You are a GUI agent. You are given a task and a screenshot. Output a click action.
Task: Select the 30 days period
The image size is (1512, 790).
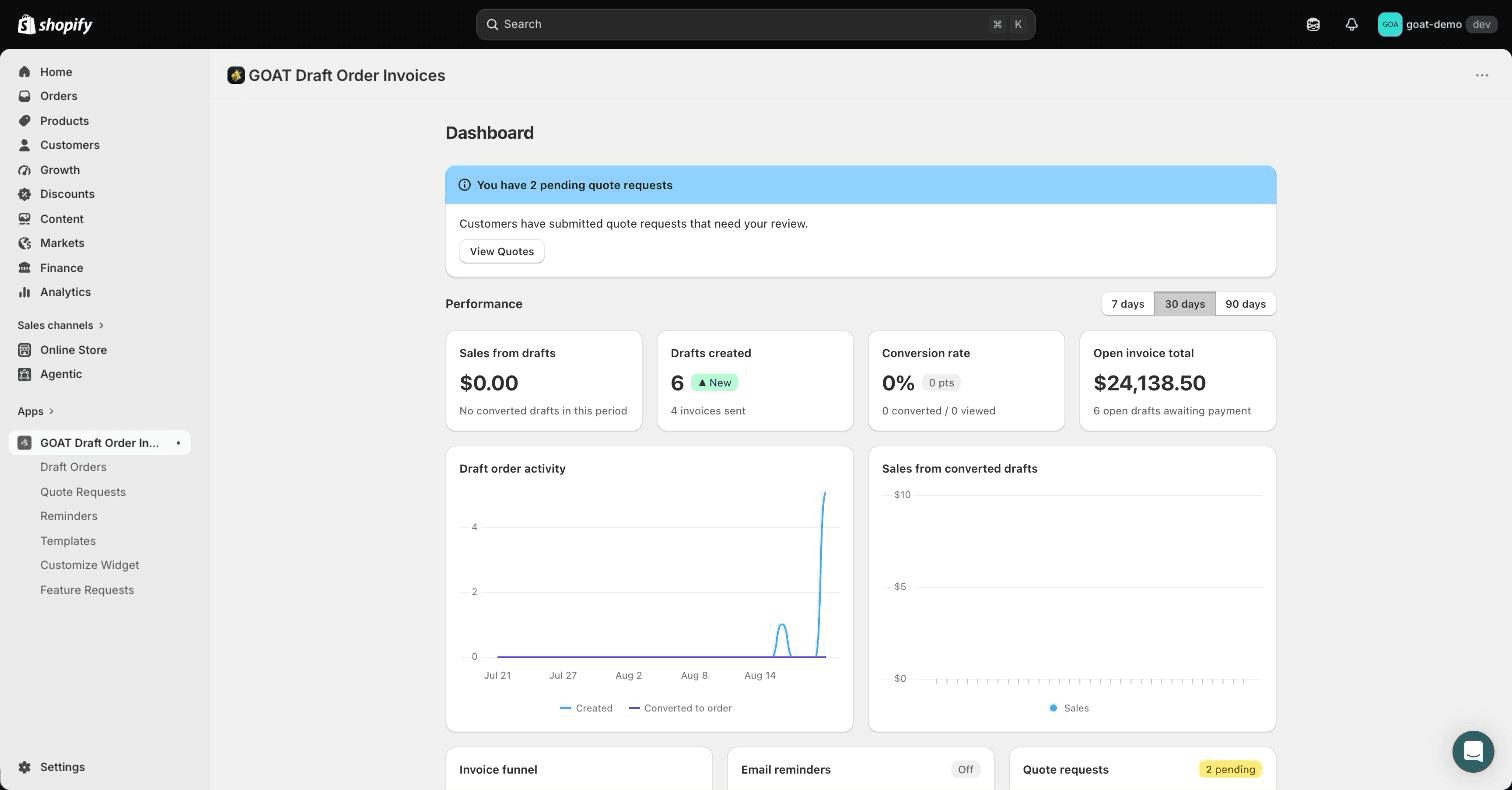coord(1185,304)
